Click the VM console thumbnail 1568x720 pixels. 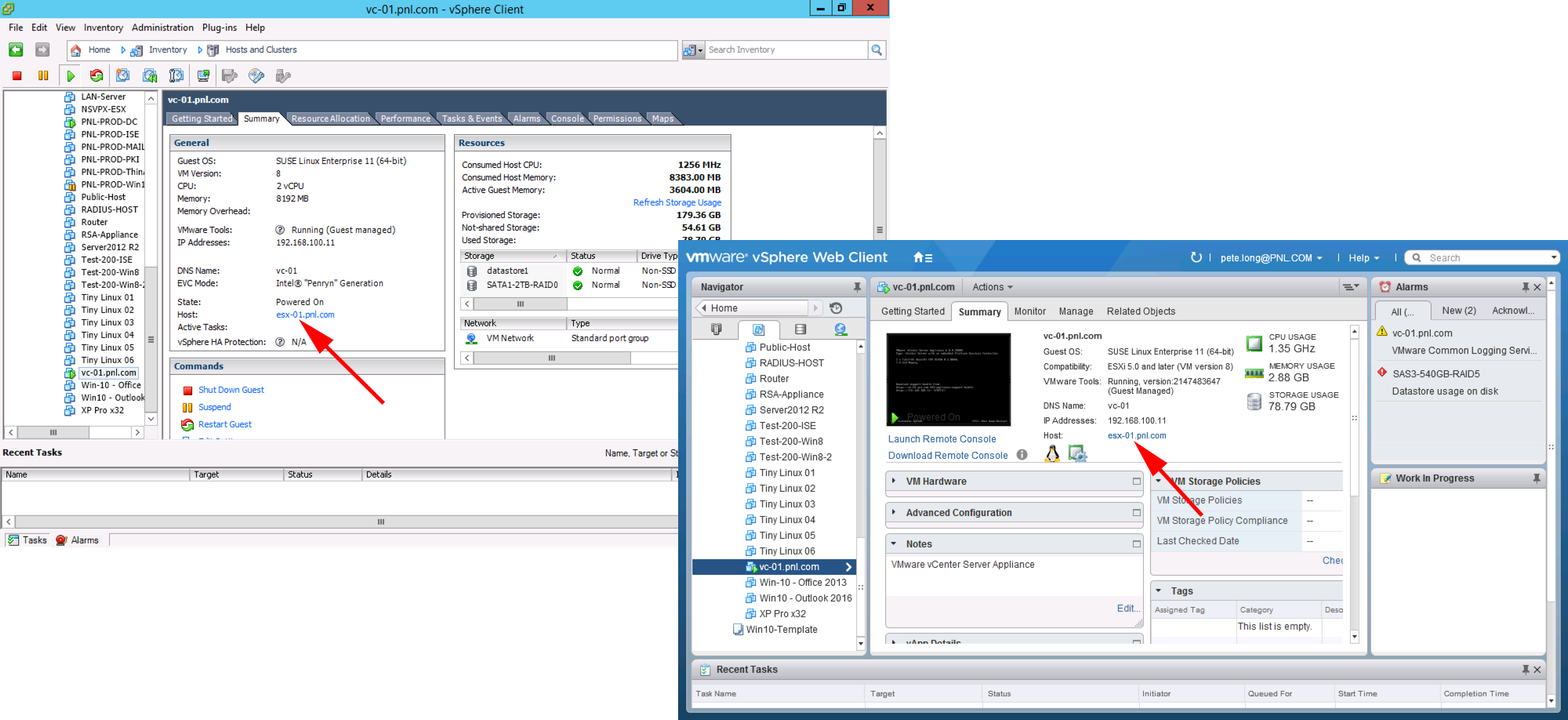click(x=949, y=380)
